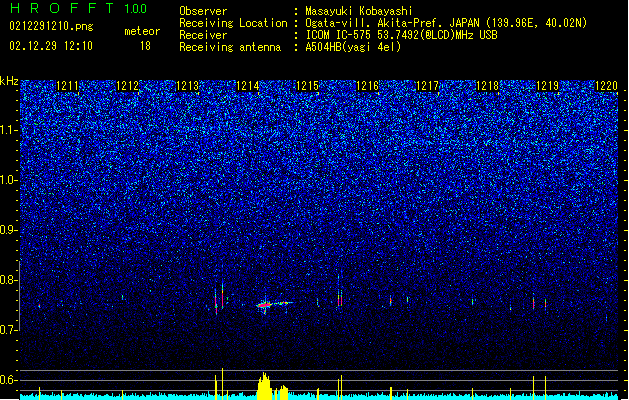Click the 0.6 kHz axis label
This screenshot has width=629, height=400.
pyautogui.click(x=9, y=380)
